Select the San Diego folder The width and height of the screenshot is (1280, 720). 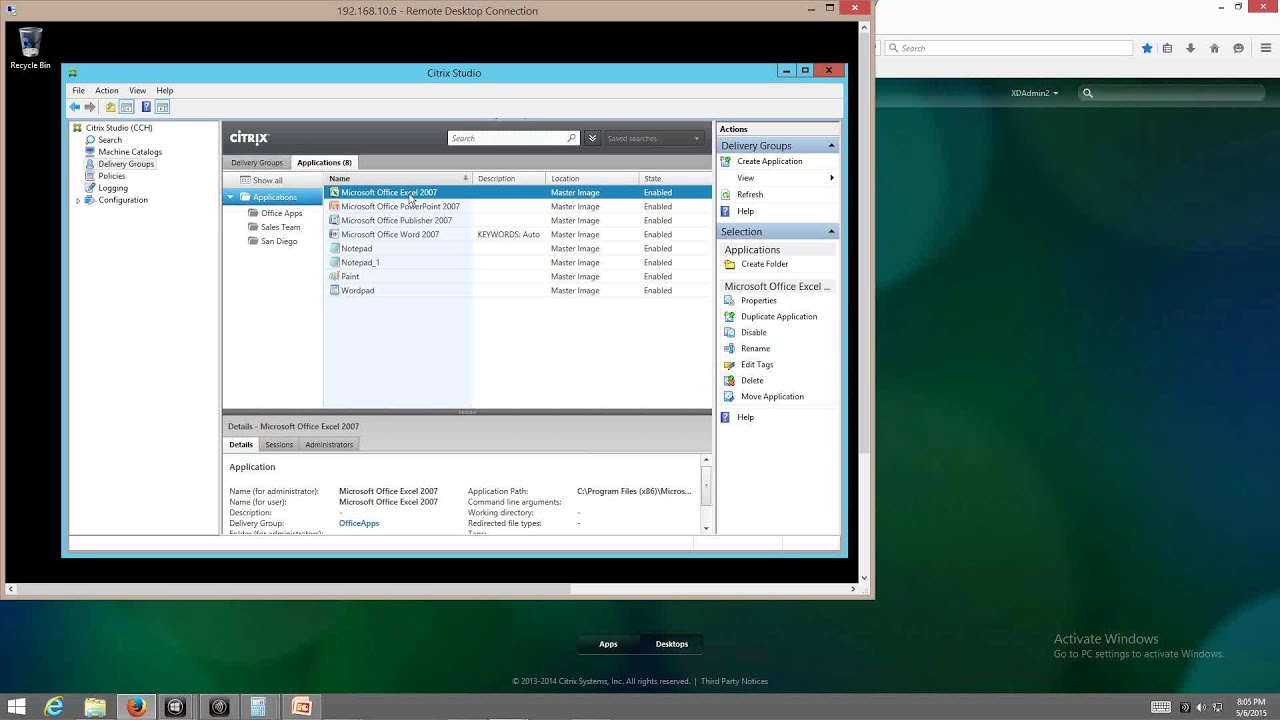(279, 241)
